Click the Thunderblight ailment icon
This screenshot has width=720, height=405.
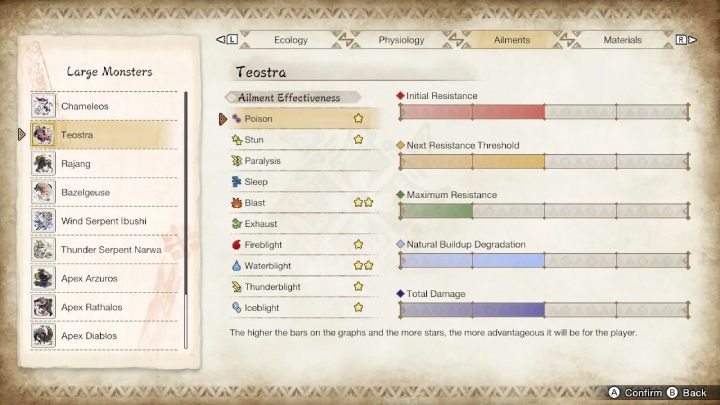click(x=236, y=286)
